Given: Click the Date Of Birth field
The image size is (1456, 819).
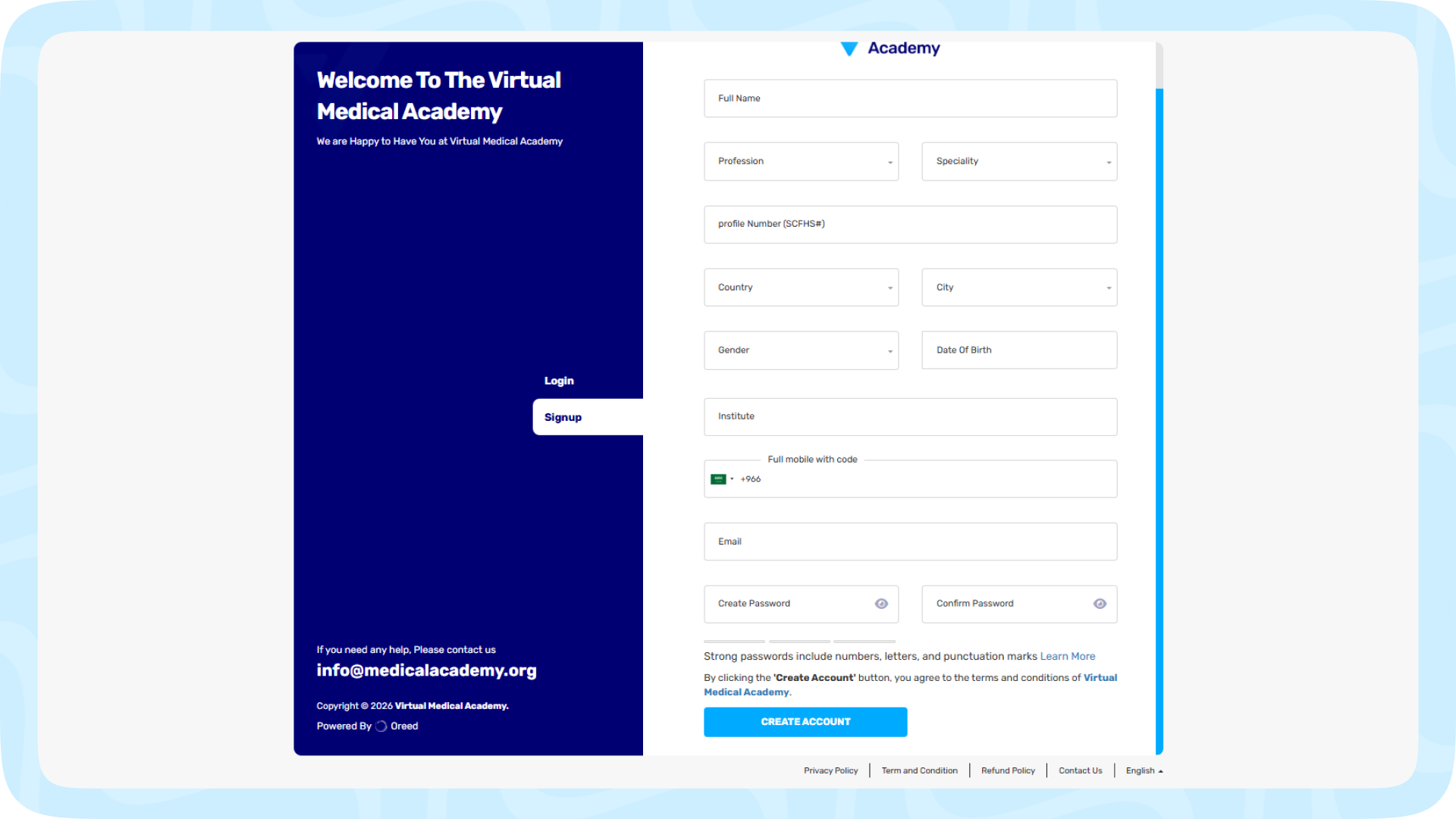Looking at the screenshot, I should pos(1019,350).
